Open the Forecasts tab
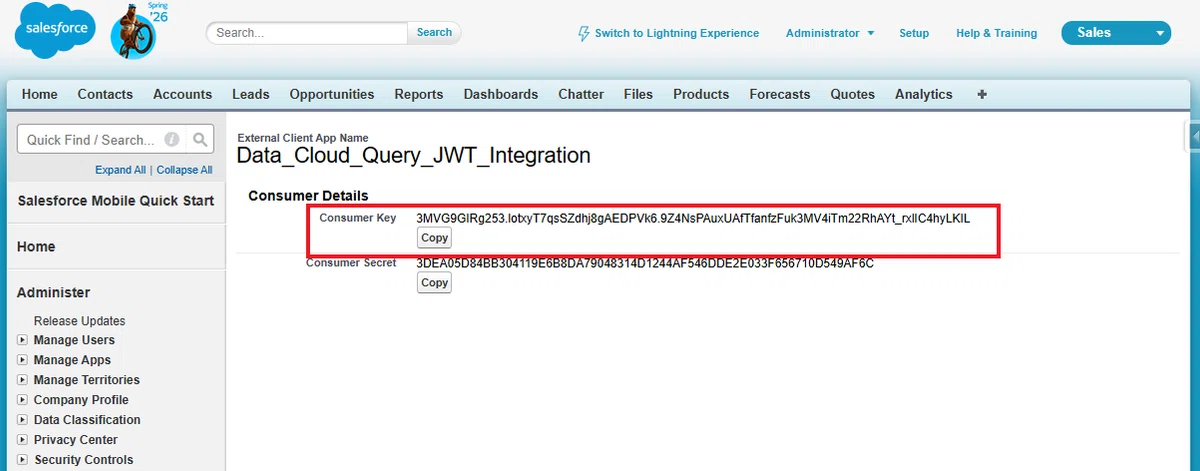Screen dimensions: 1200x471 coord(780,94)
